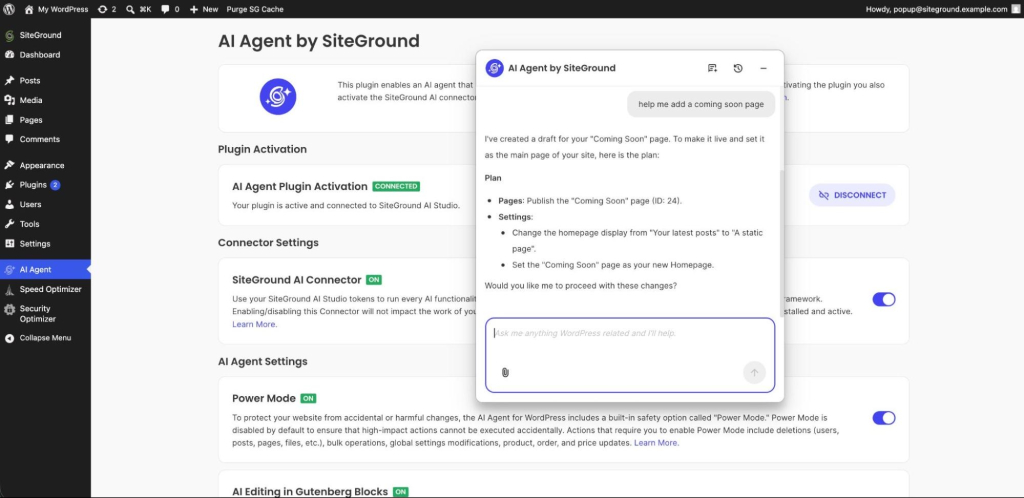Image resolution: width=1024 pixels, height=498 pixels.
Task: Focus the chat message input field
Action: [x=630, y=355]
